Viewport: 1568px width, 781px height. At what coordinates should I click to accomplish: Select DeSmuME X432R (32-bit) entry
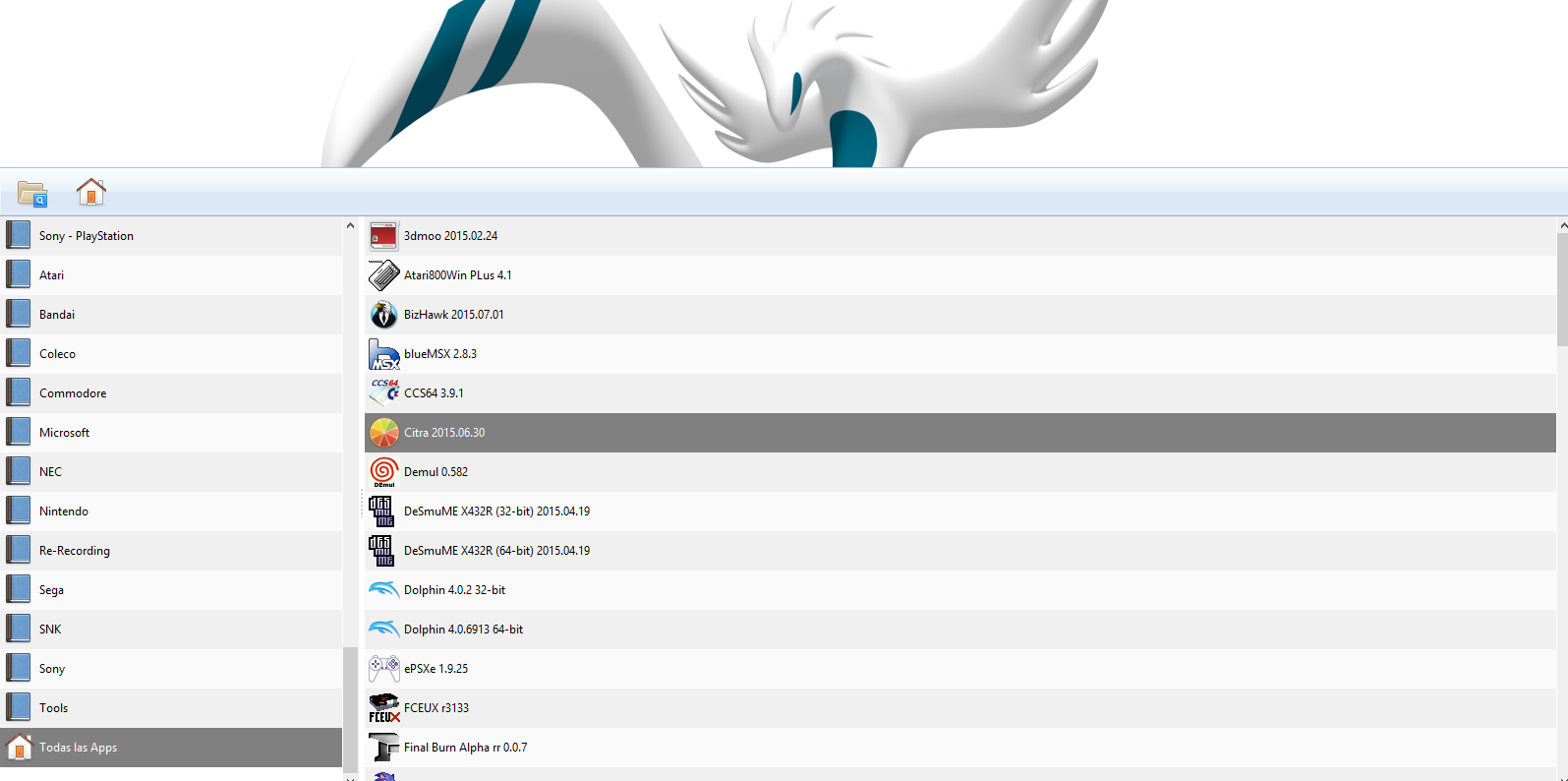[x=960, y=511]
